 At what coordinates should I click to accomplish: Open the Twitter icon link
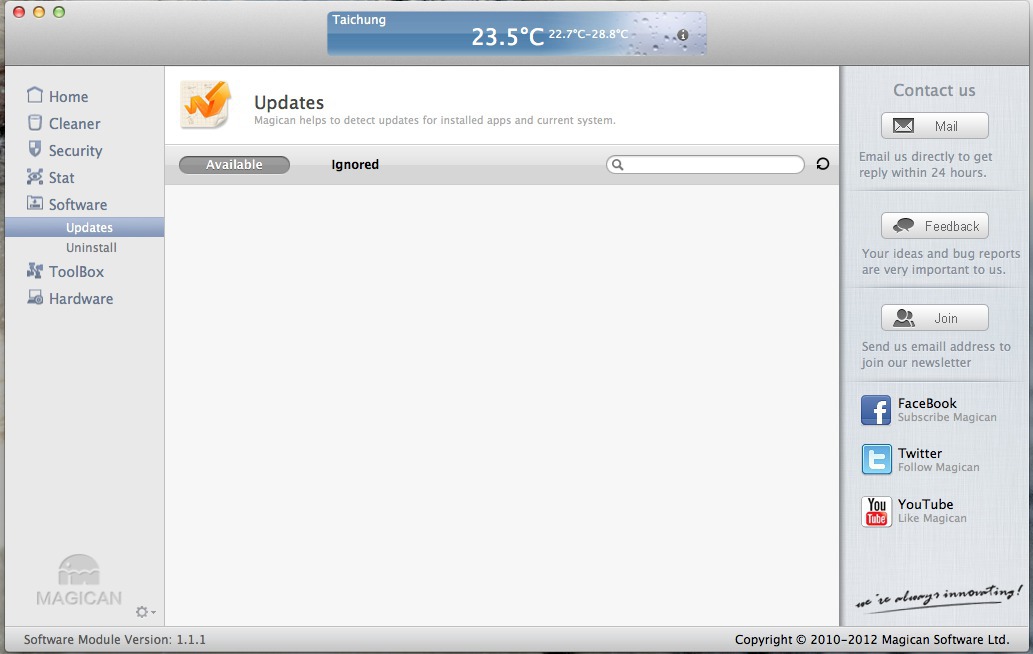point(876,460)
